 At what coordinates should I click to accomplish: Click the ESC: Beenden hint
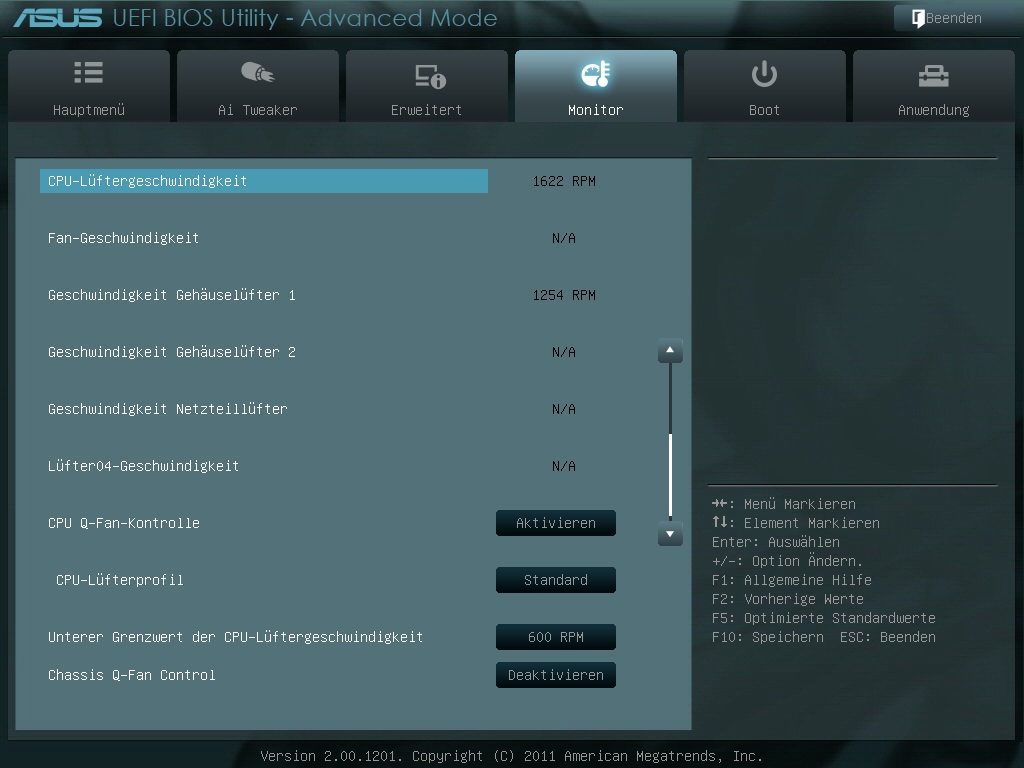pos(888,637)
